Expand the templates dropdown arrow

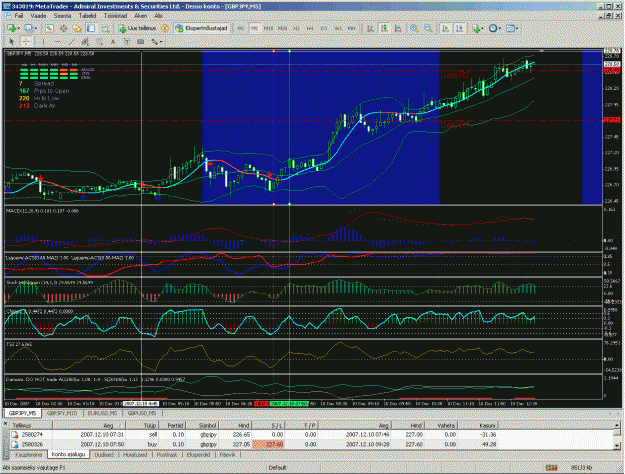coord(517,28)
